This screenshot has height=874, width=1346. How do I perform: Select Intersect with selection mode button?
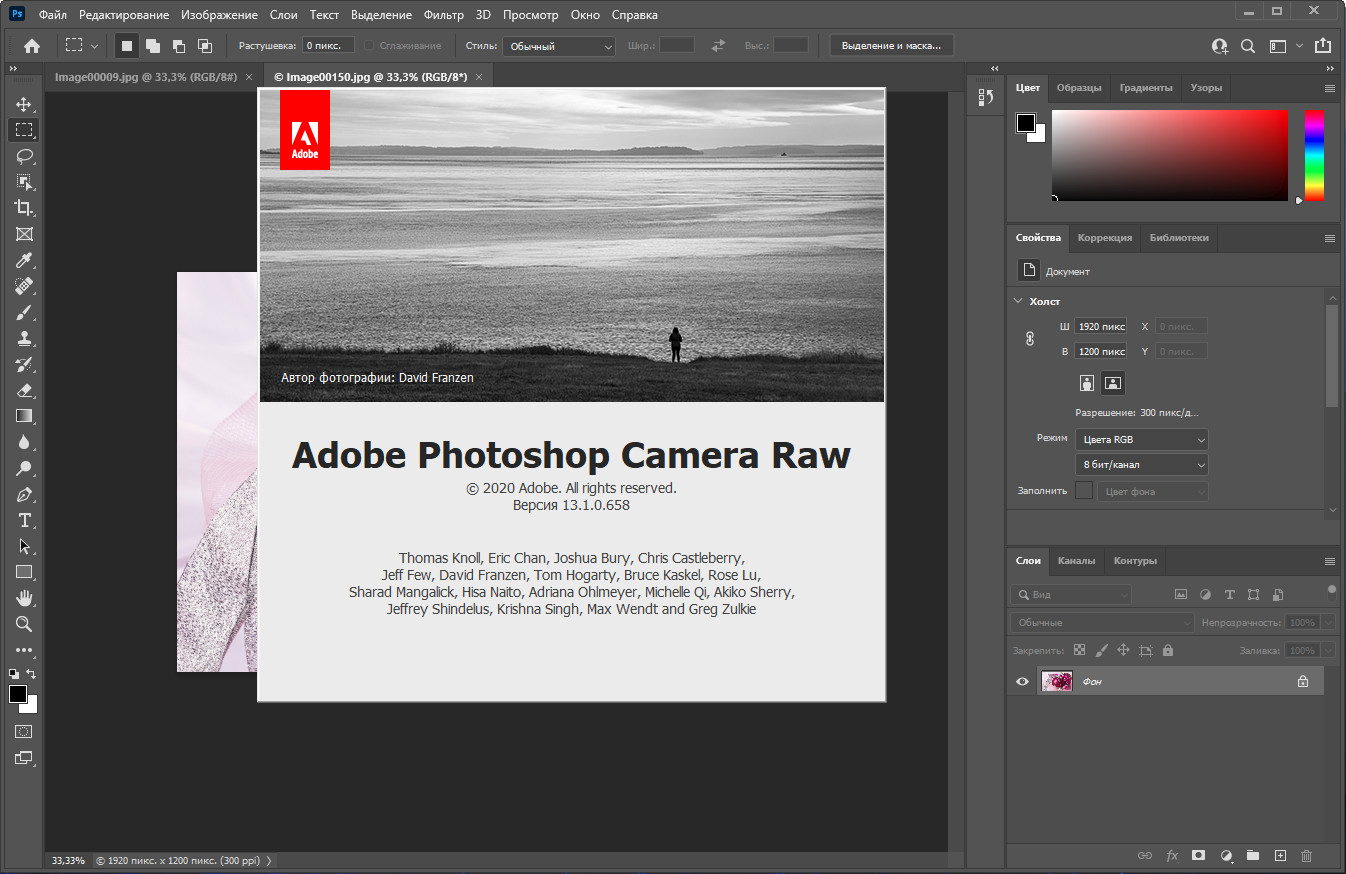point(205,46)
